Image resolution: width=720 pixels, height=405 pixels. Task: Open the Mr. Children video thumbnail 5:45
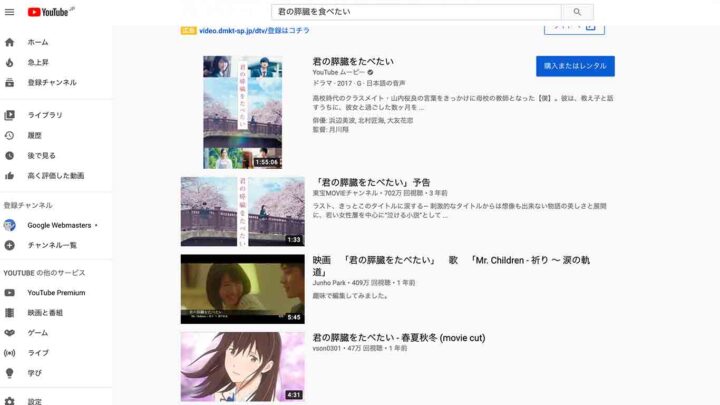(x=242, y=289)
